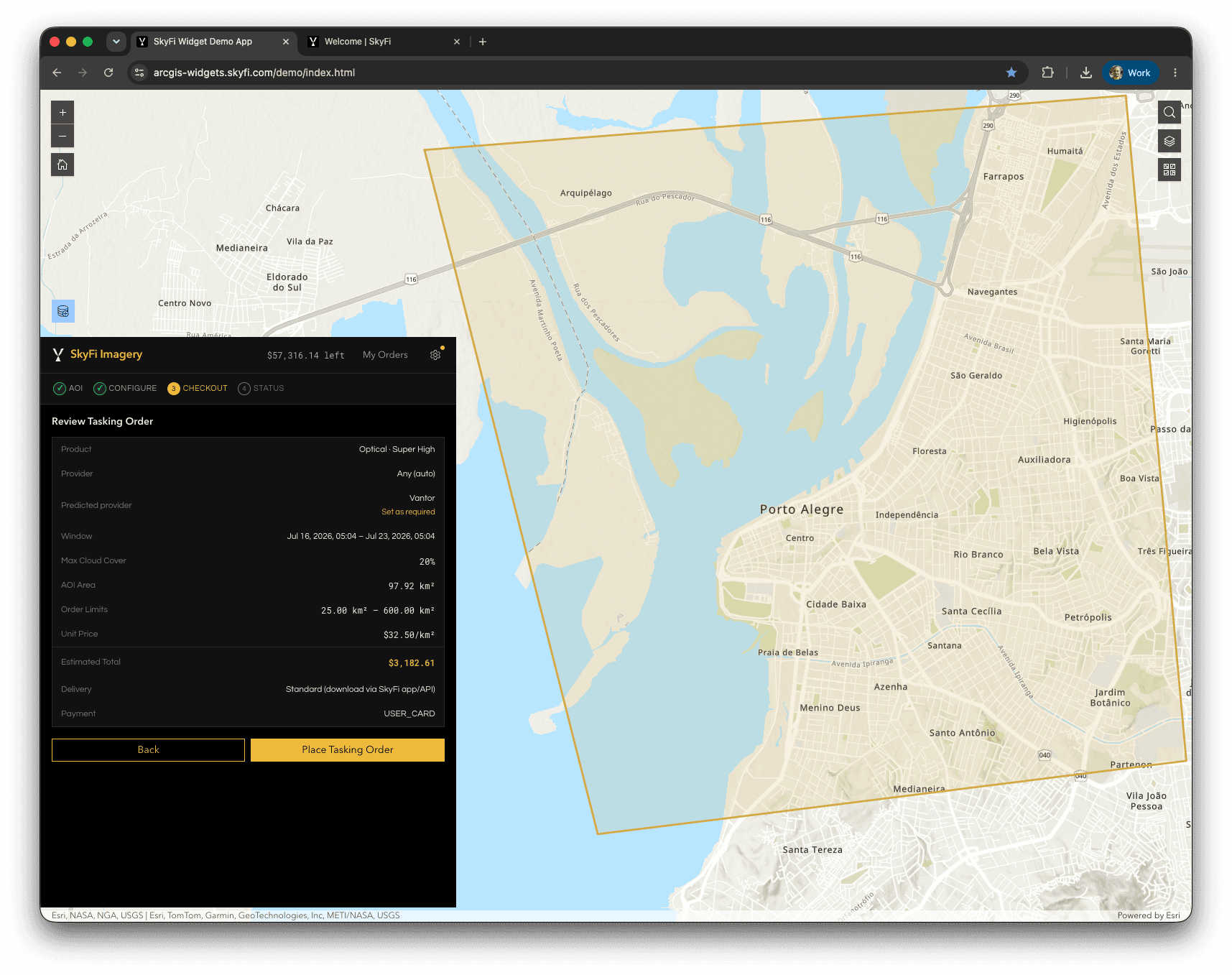Zoom in on the map
Image resolution: width=1232 pixels, height=975 pixels.
coord(62,113)
